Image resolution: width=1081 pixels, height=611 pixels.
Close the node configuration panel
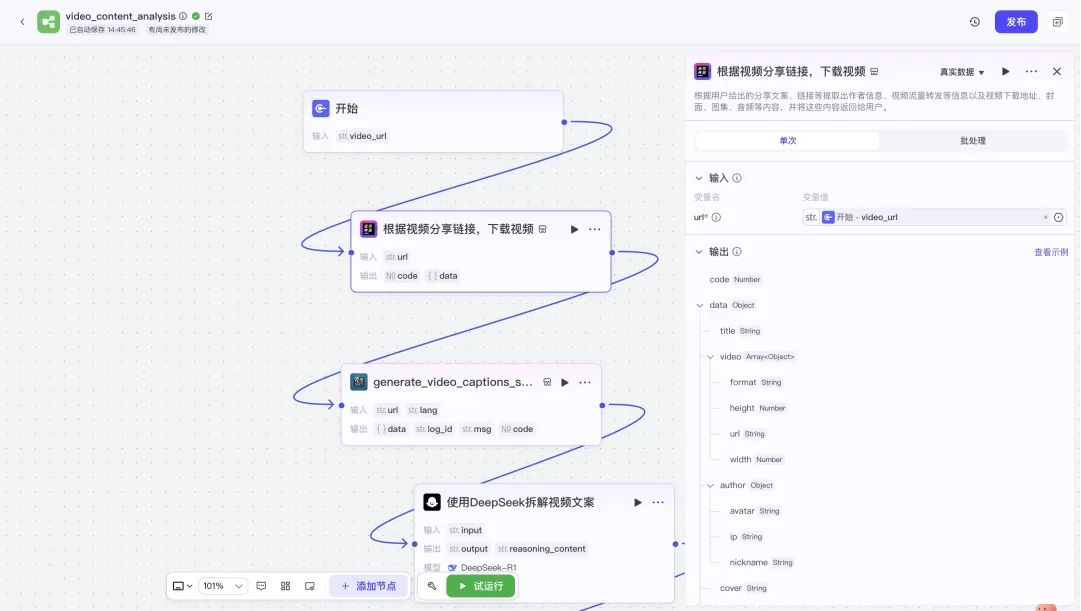click(x=1057, y=72)
